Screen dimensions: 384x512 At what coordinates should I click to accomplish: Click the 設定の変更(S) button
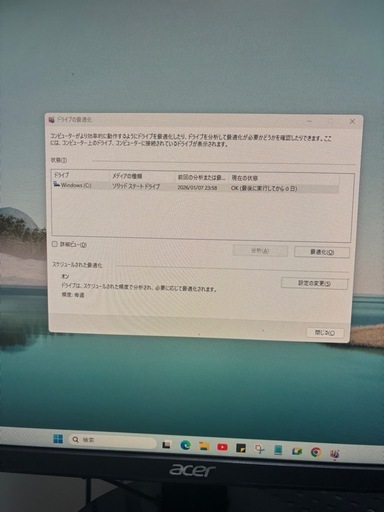(314, 284)
